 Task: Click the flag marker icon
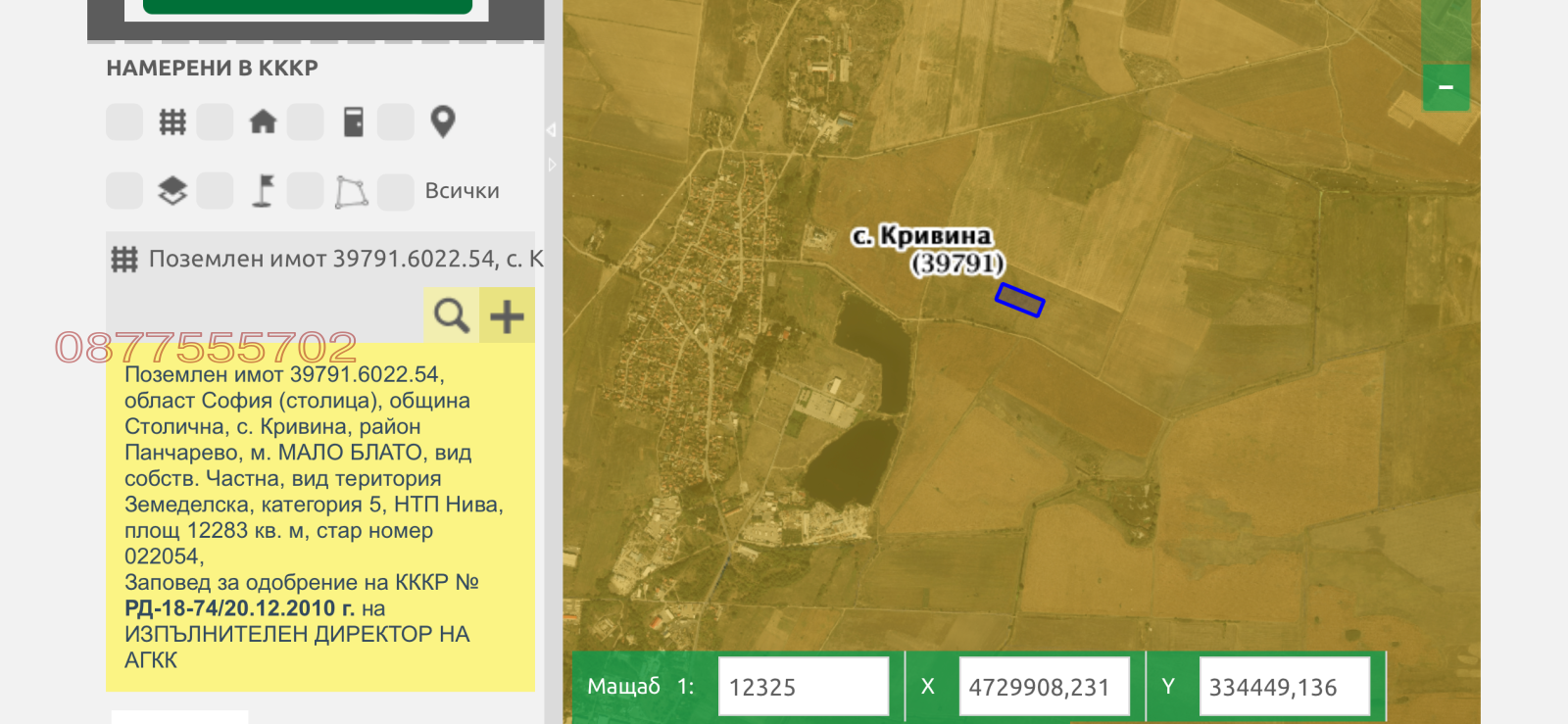click(x=263, y=191)
